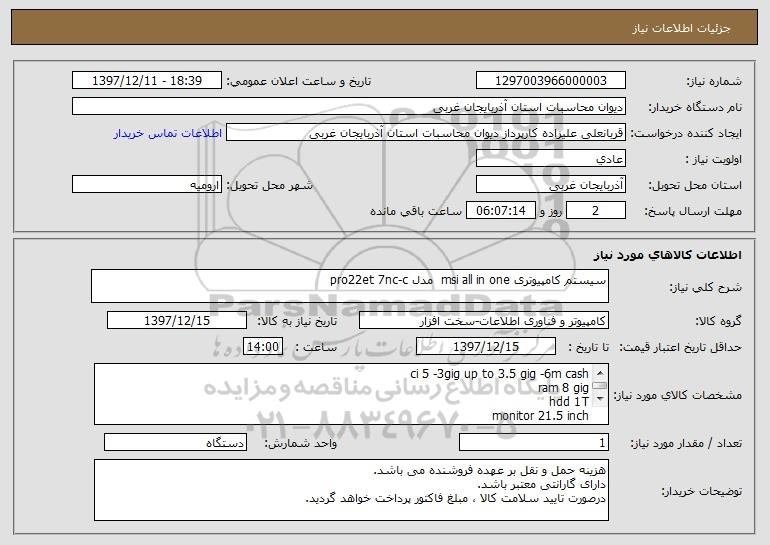Image resolution: width=770 pixels, height=545 pixels.
Task: Open buyer contact information link
Action: [168, 134]
